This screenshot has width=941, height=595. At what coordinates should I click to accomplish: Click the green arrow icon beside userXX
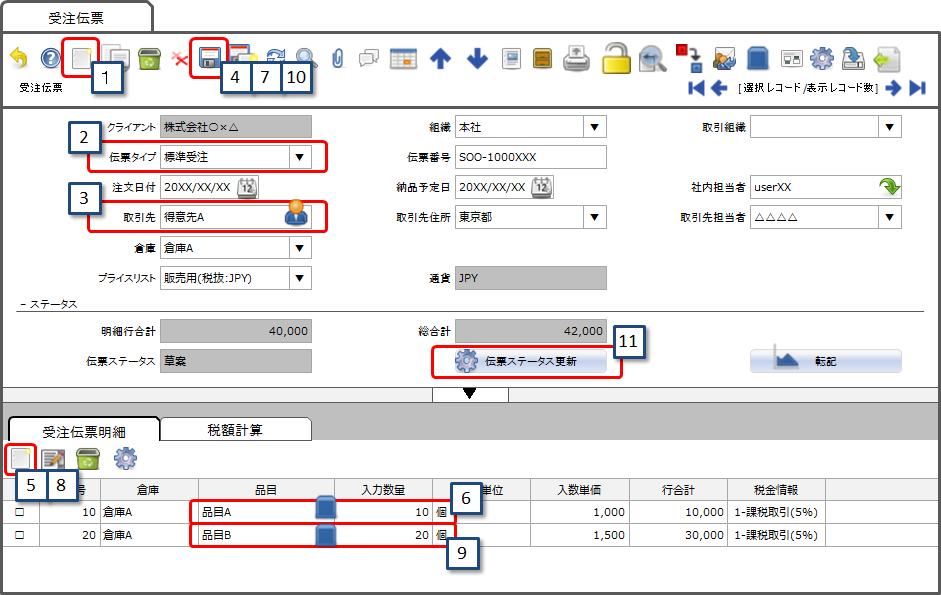[889, 187]
